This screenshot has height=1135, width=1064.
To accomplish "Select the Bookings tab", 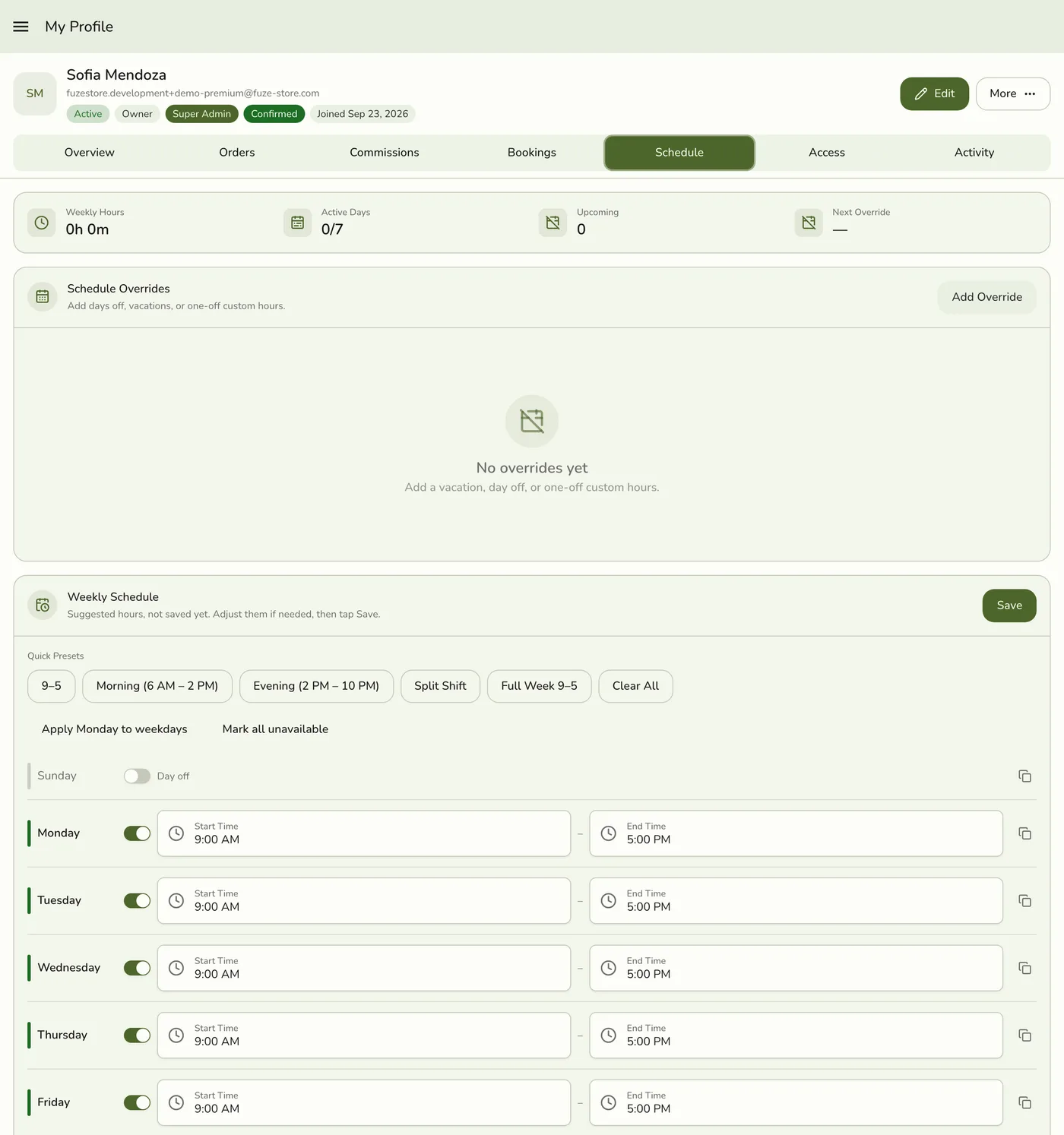I will pos(532,153).
